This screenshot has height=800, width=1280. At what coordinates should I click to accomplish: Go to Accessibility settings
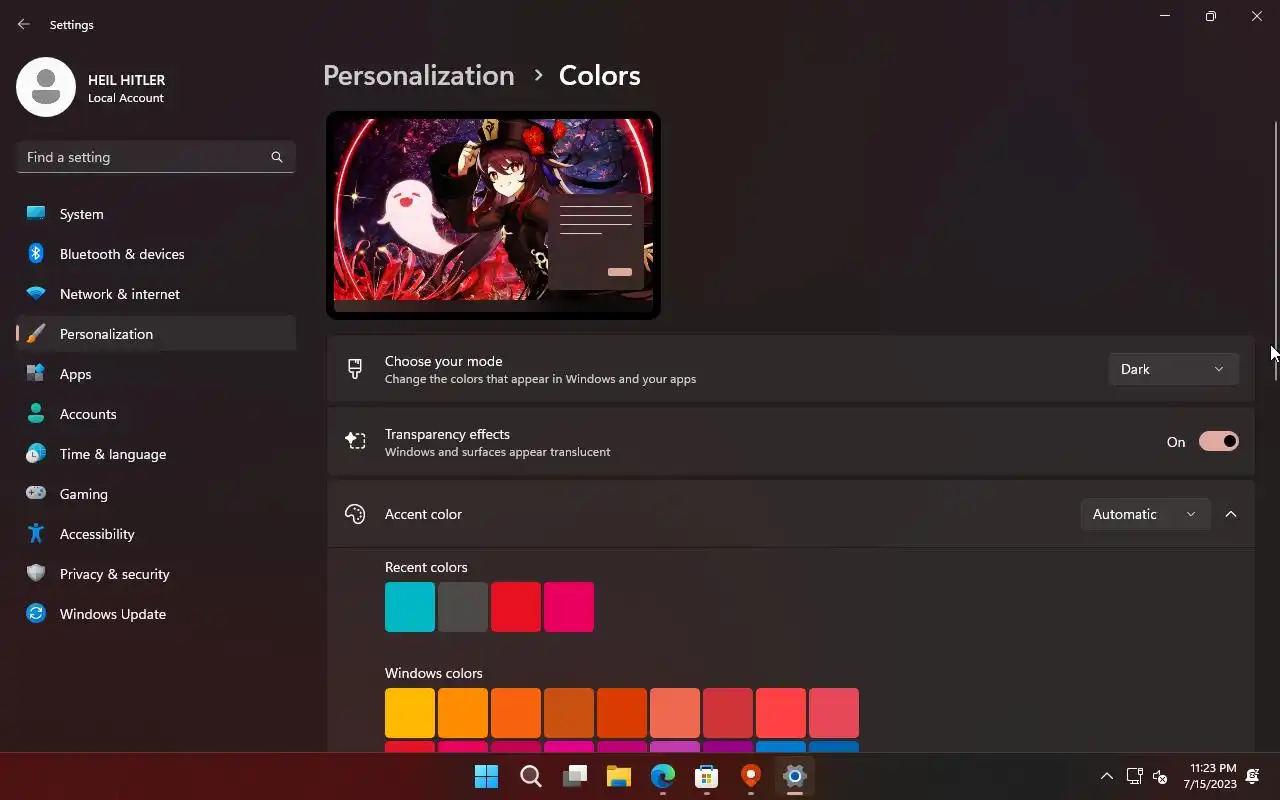[155, 534]
